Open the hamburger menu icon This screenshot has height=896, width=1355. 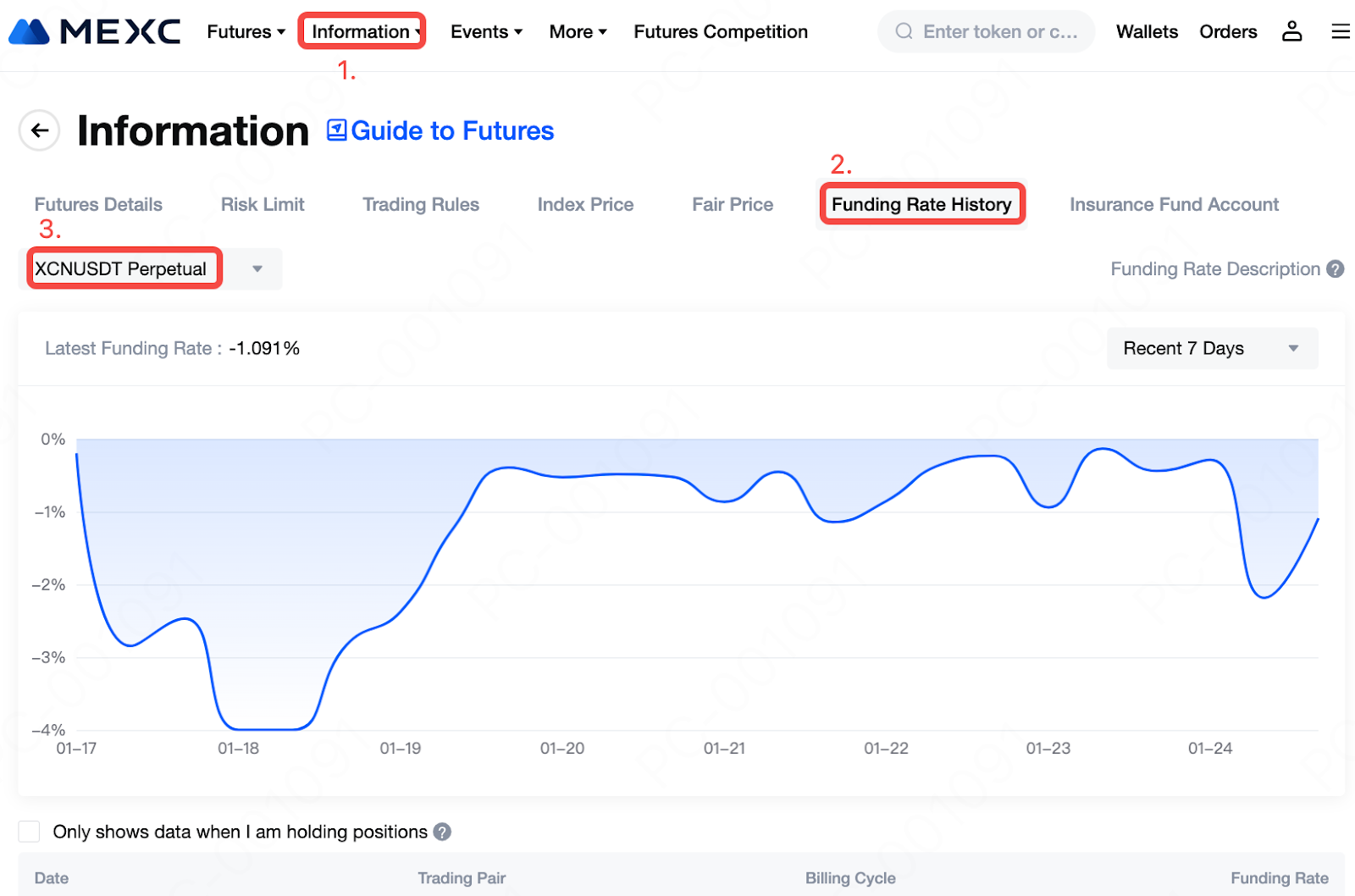(x=1340, y=31)
